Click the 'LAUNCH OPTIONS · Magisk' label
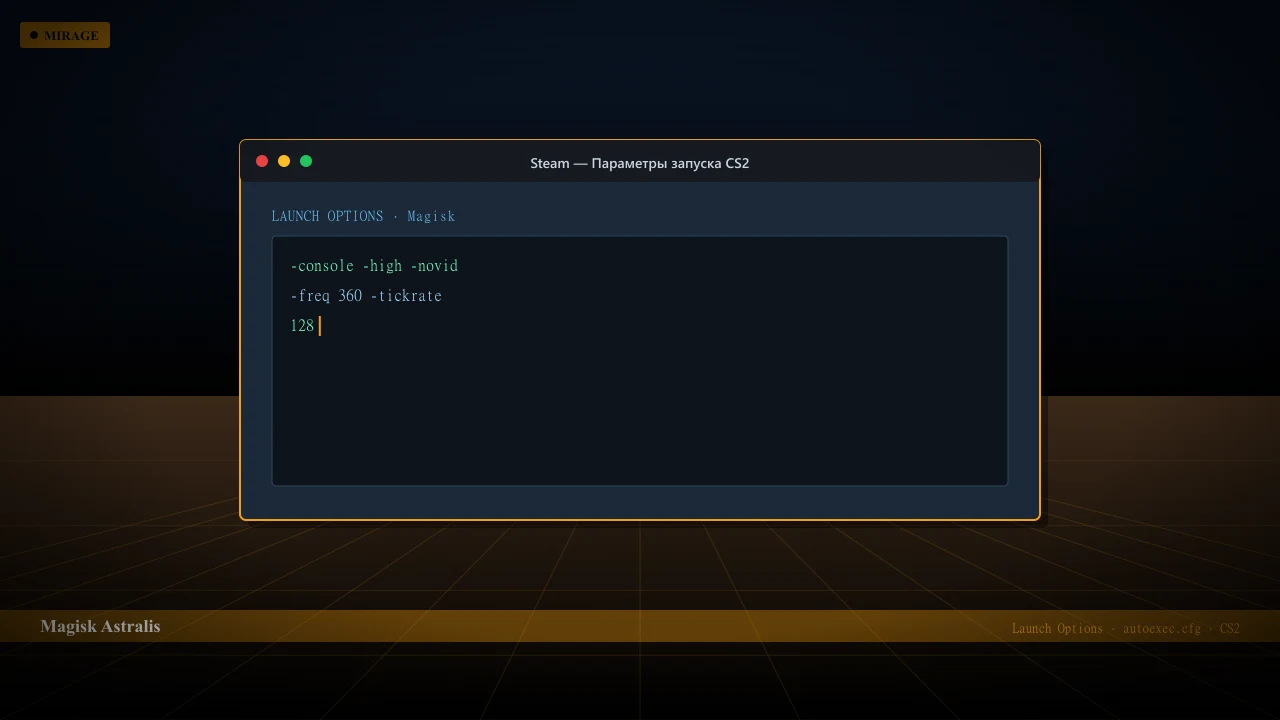The image size is (1280, 720). [363, 216]
